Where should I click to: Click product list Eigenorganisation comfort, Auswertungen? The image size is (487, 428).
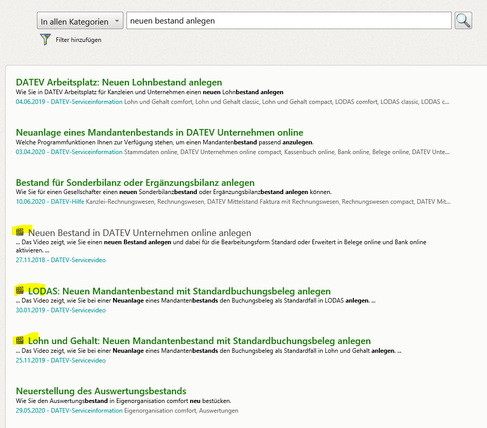coord(181,411)
